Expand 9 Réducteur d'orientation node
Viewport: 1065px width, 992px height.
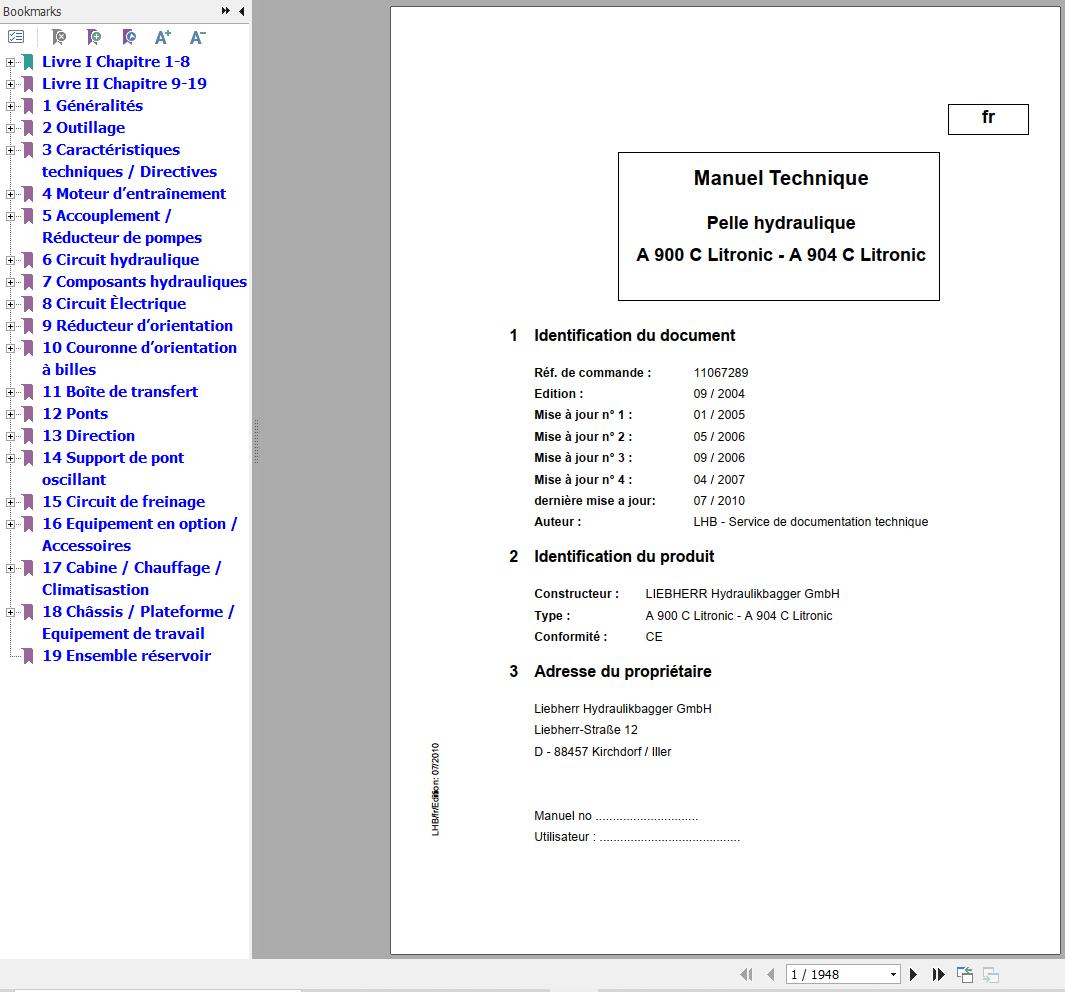pos(10,326)
